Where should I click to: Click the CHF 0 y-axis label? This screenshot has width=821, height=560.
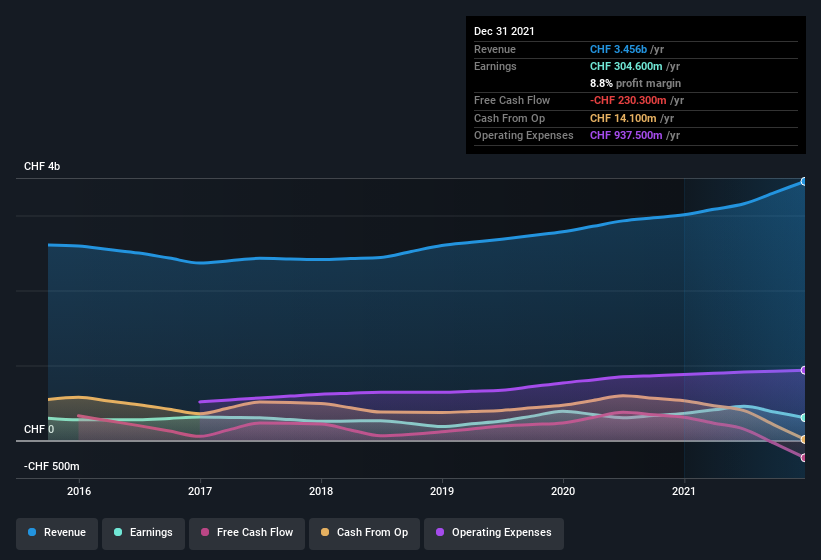[39, 429]
